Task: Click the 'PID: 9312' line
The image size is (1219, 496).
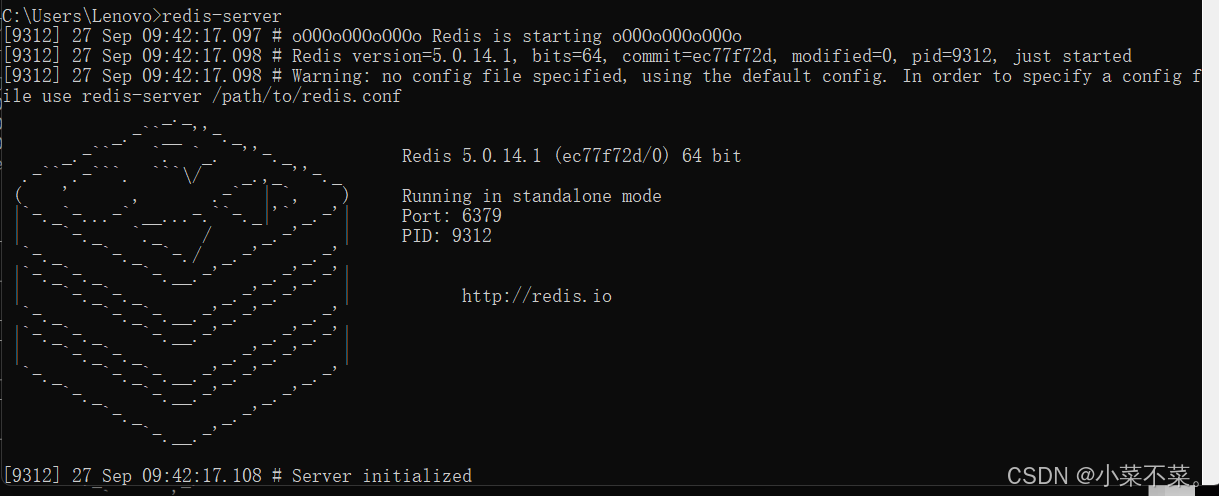Action: pyautogui.click(x=446, y=236)
